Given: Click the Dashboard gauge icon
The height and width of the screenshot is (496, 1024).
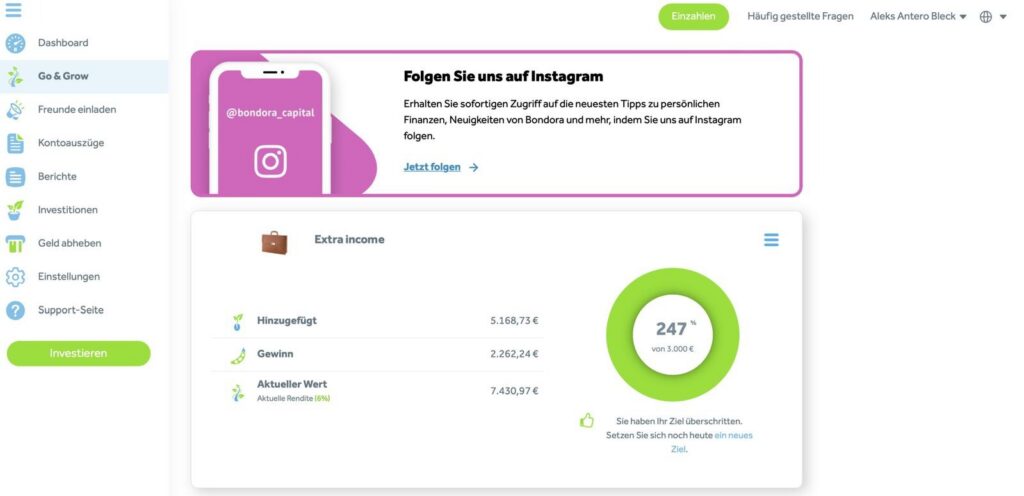Looking at the screenshot, I should pyautogui.click(x=16, y=43).
